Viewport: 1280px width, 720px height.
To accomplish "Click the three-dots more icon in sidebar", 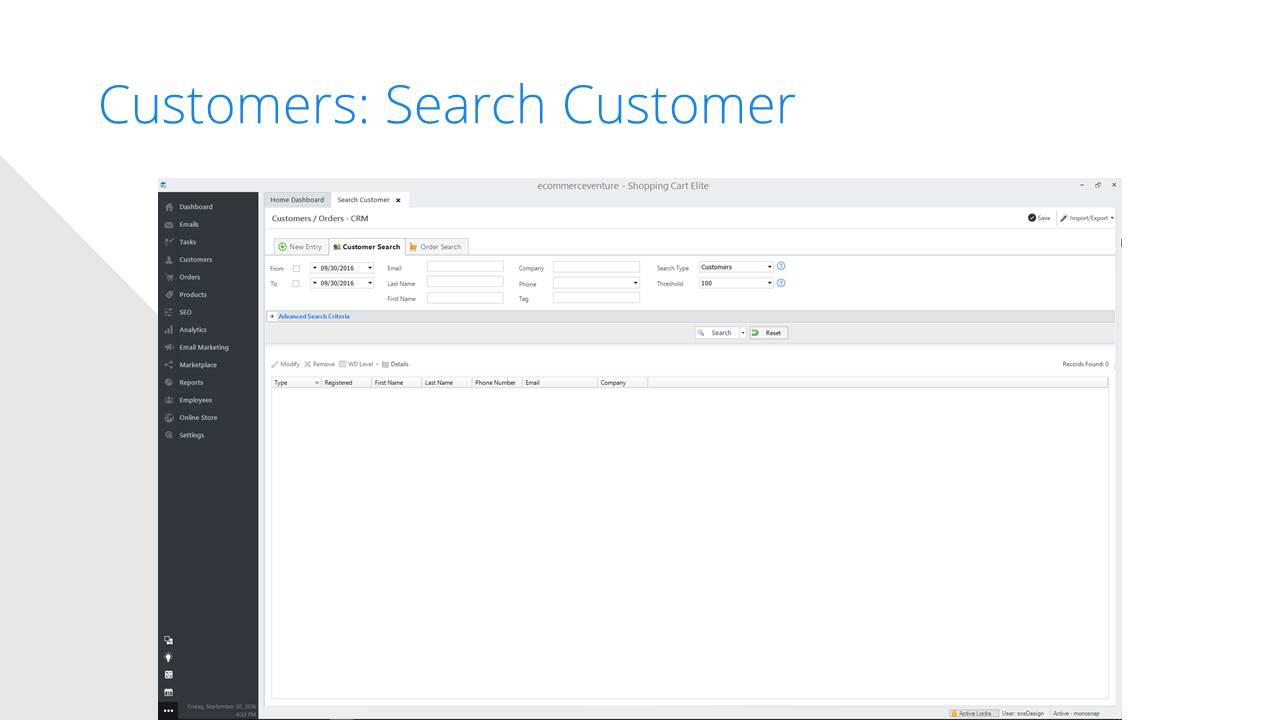I will pyautogui.click(x=169, y=711).
